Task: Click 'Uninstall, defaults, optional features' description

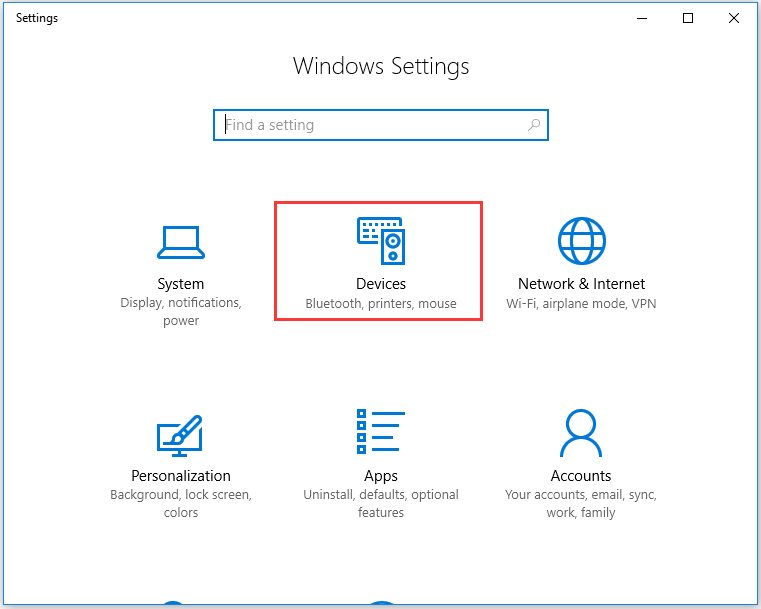Action: click(x=381, y=504)
